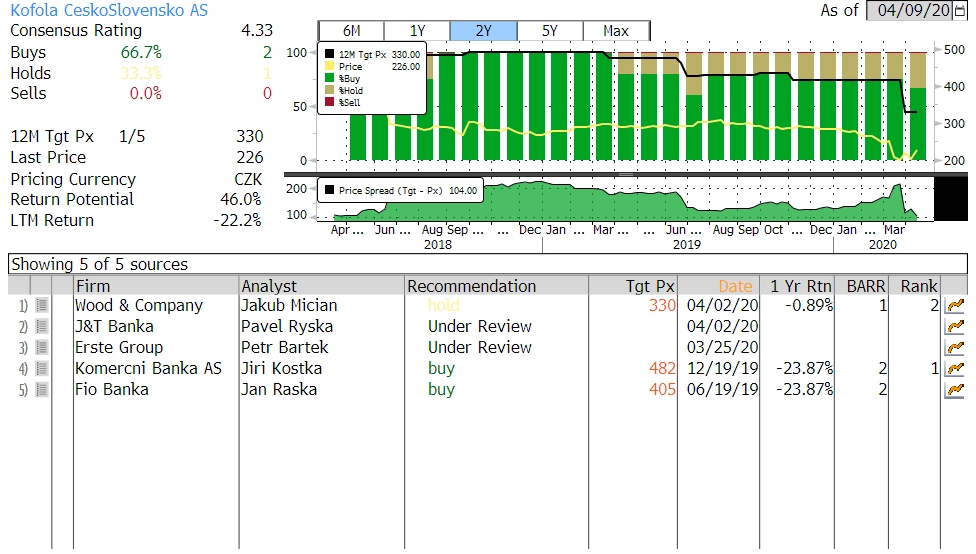Viewport: 976px width, 554px height.
Task: Open chart icon for Wood & Company row
Action: 954,306
